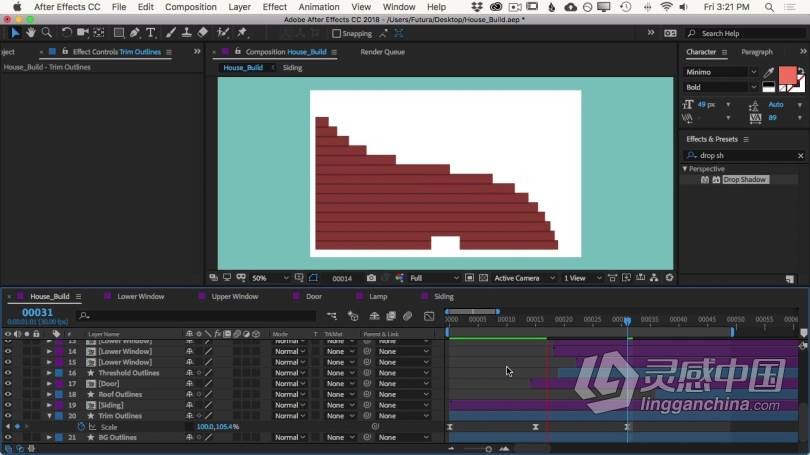
Task: Switch to the Lower Window timeline tab
Action: [x=140, y=296]
